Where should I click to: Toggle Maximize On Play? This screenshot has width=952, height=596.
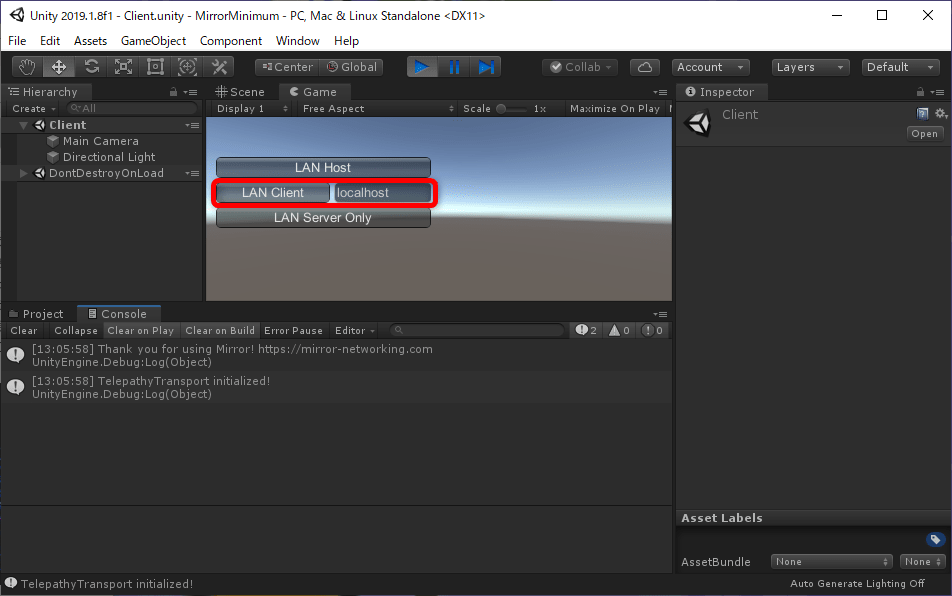coord(614,108)
